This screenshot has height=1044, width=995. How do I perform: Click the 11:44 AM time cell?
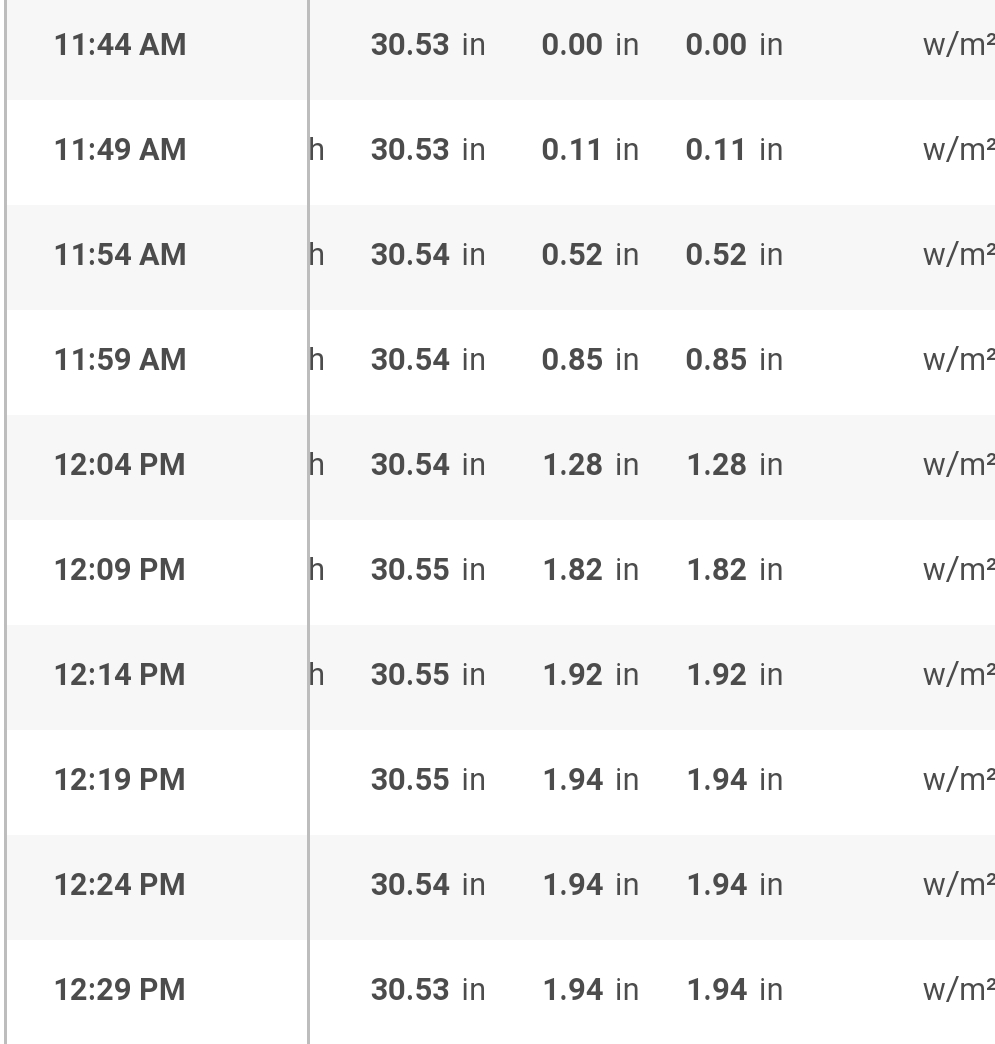(120, 45)
